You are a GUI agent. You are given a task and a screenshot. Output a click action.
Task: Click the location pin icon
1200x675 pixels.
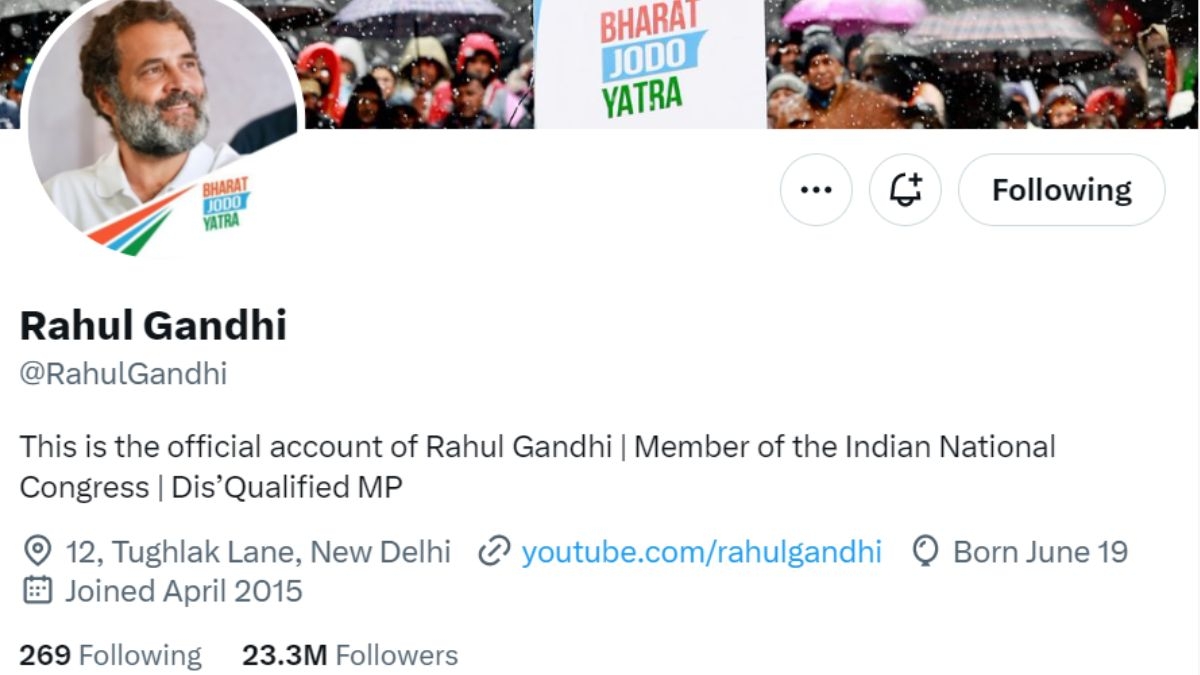(x=37, y=551)
